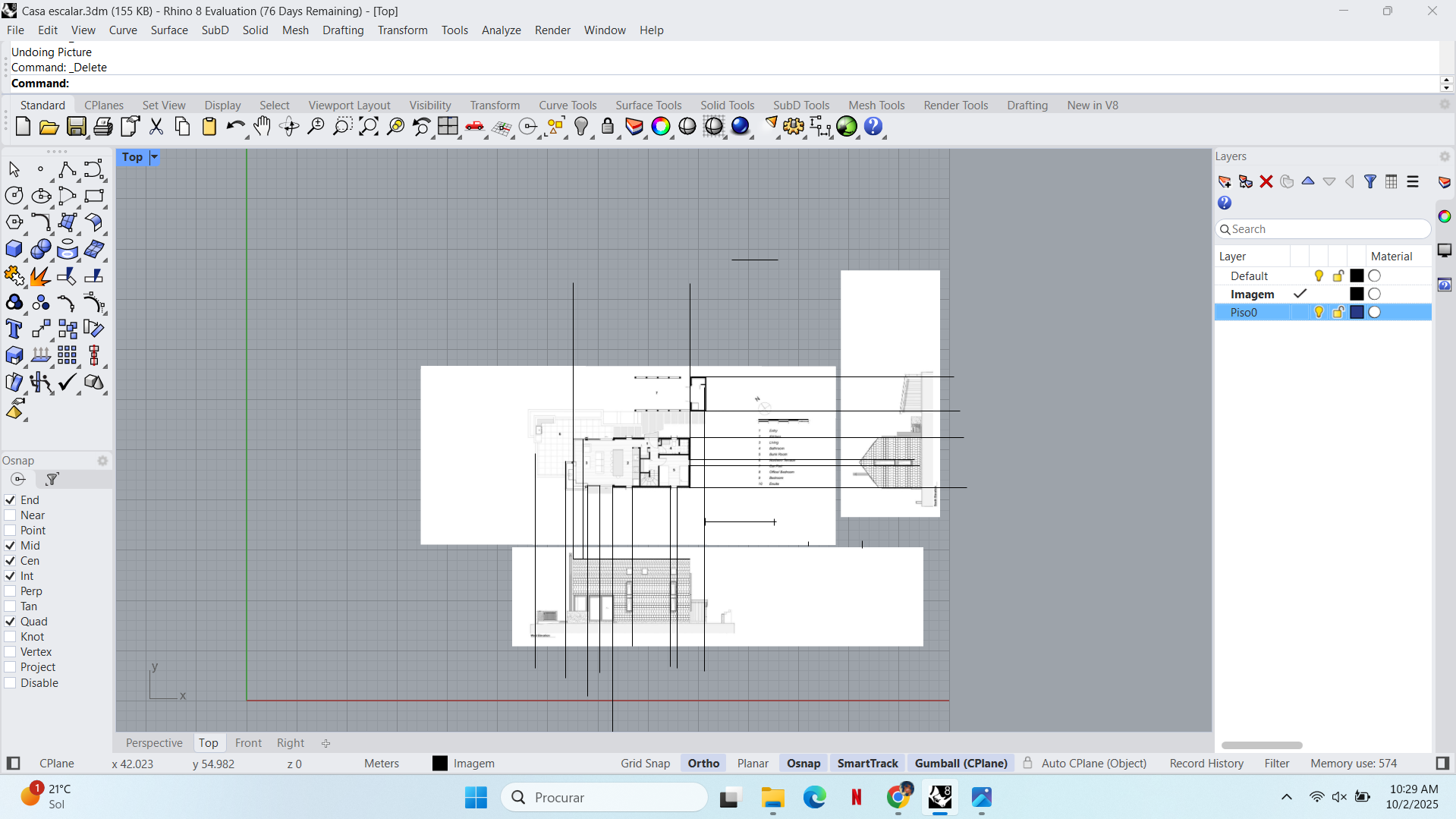Enable the Near osnap checkbox

tap(11, 515)
